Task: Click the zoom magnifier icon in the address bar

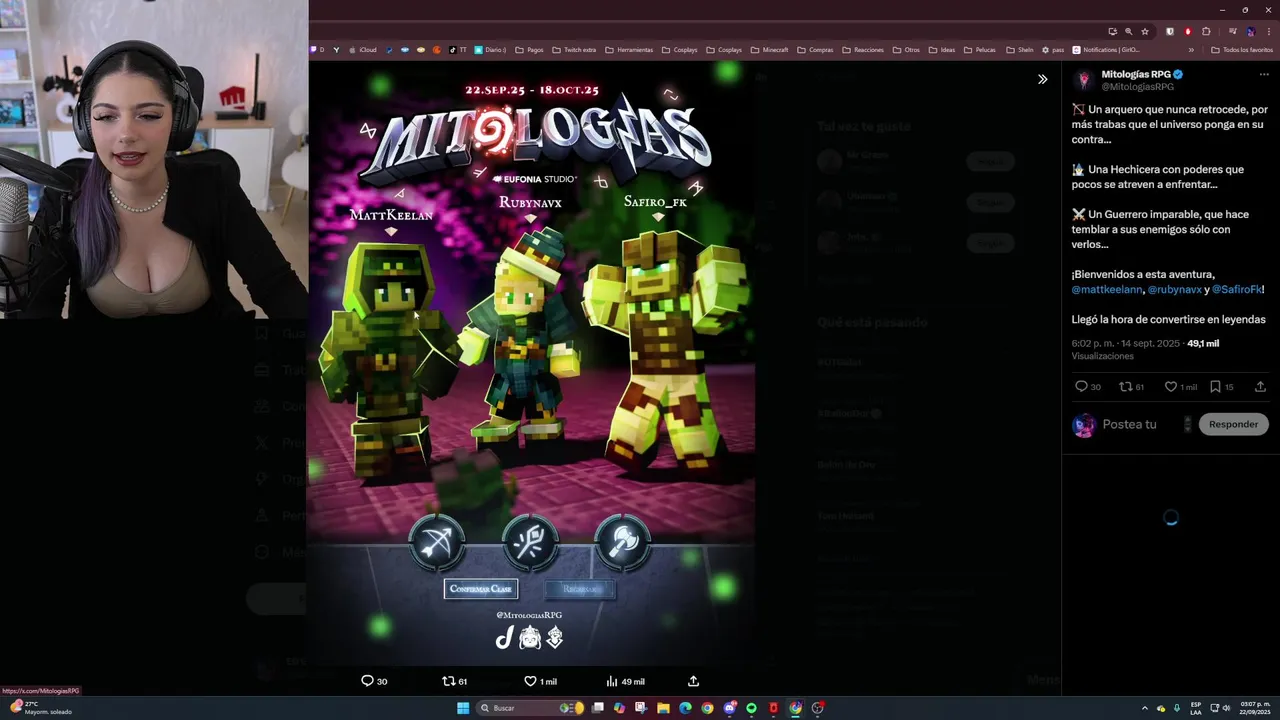Action: tap(1128, 31)
